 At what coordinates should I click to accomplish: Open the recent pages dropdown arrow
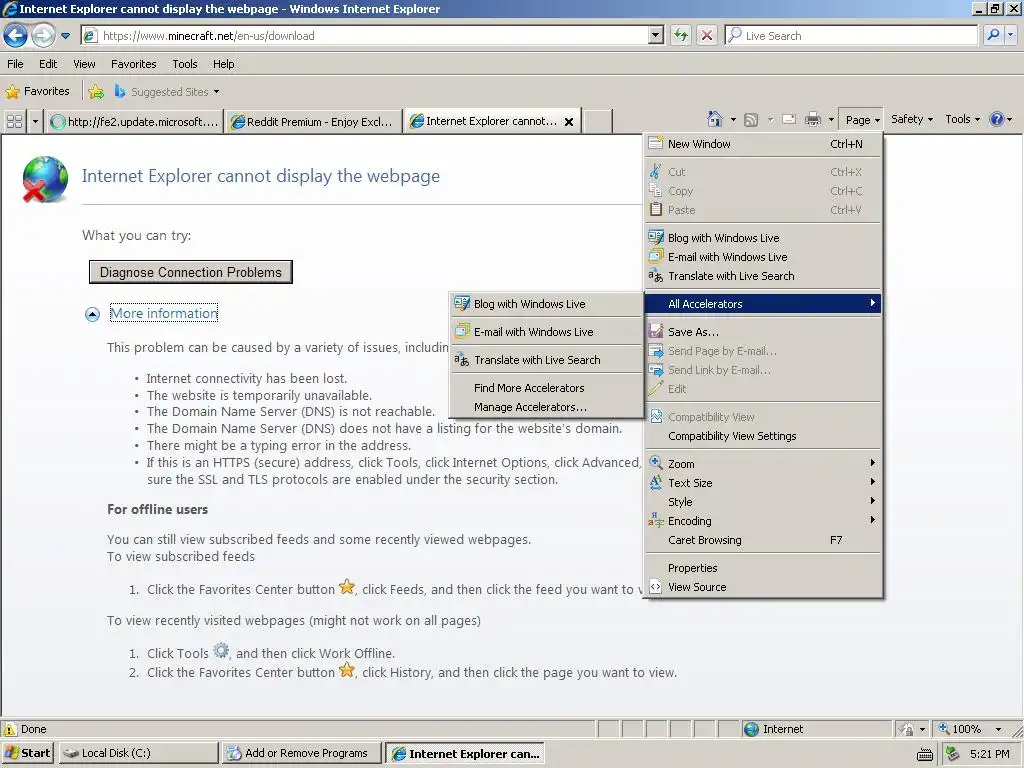(x=65, y=36)
